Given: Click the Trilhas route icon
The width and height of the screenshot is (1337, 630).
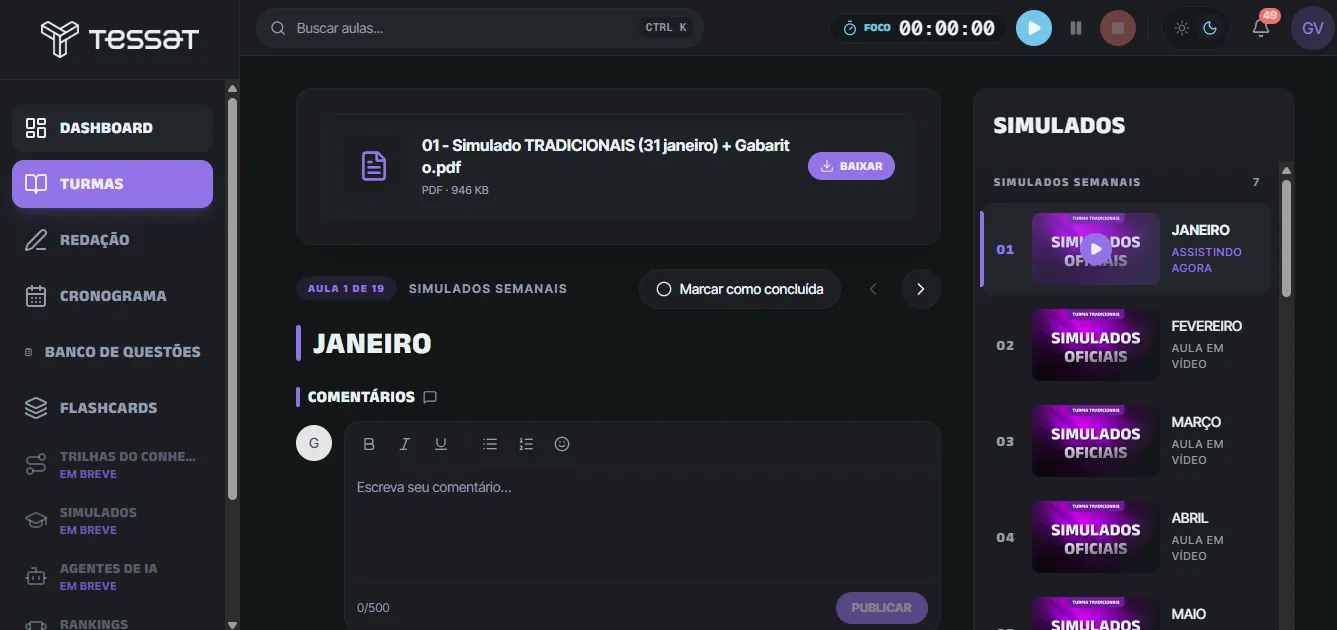Looking at the screenshot, I should [x=36, y=464].
